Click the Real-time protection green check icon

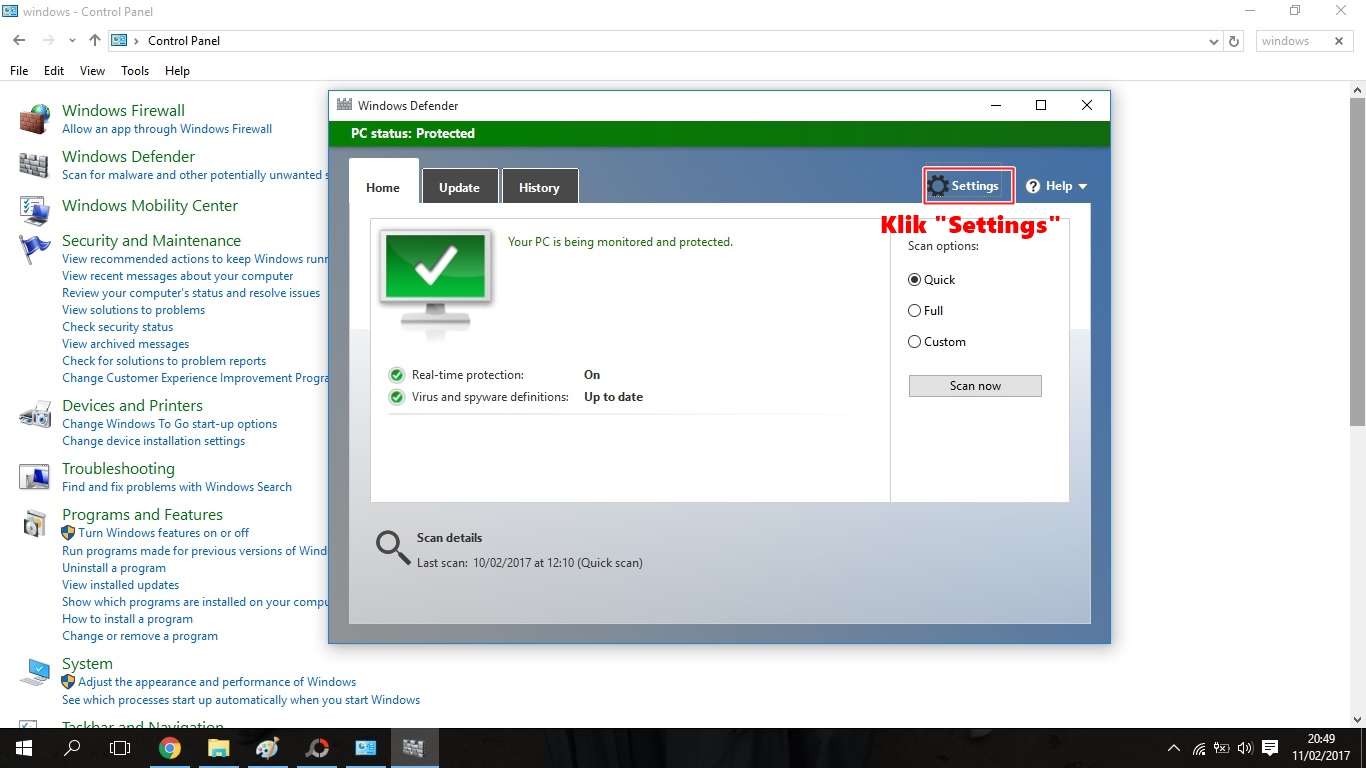click(x=397, y=375)
